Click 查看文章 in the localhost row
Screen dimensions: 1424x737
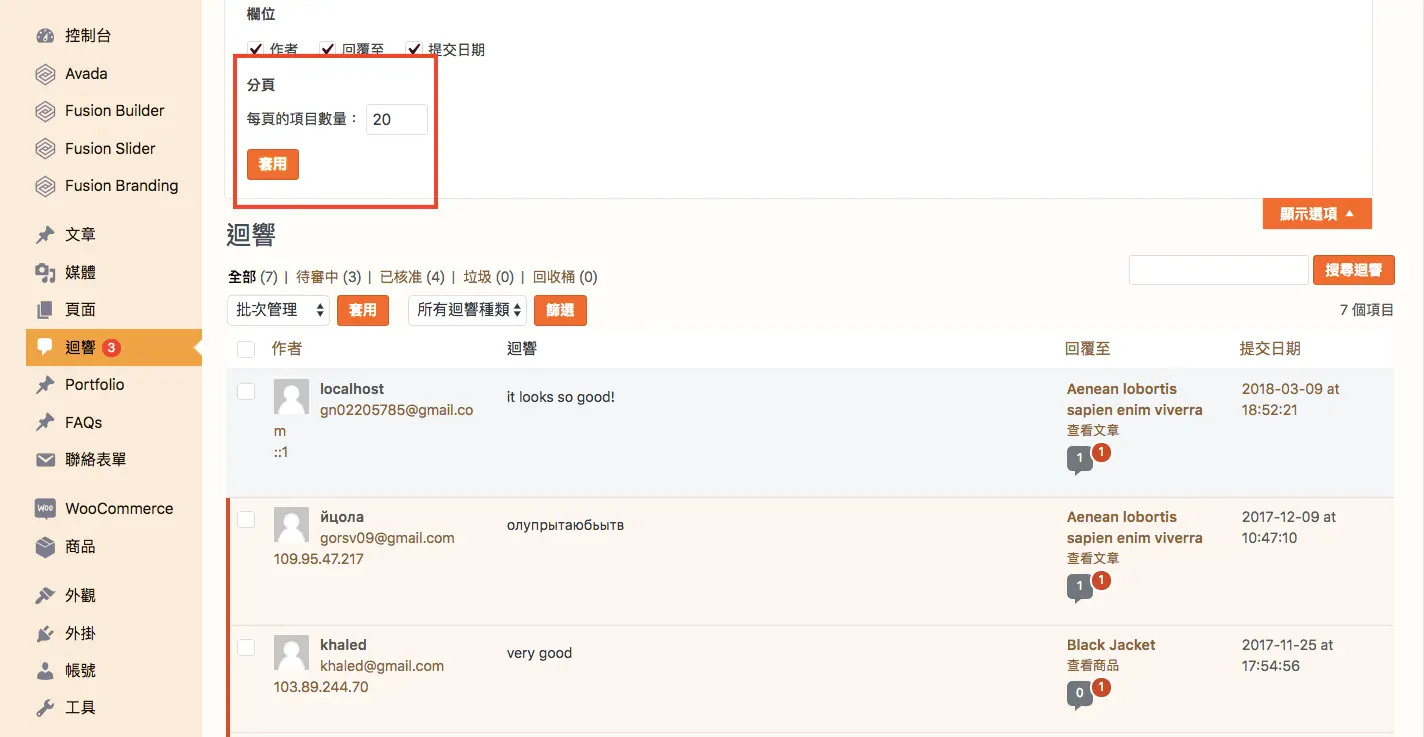click(1093, 430)
